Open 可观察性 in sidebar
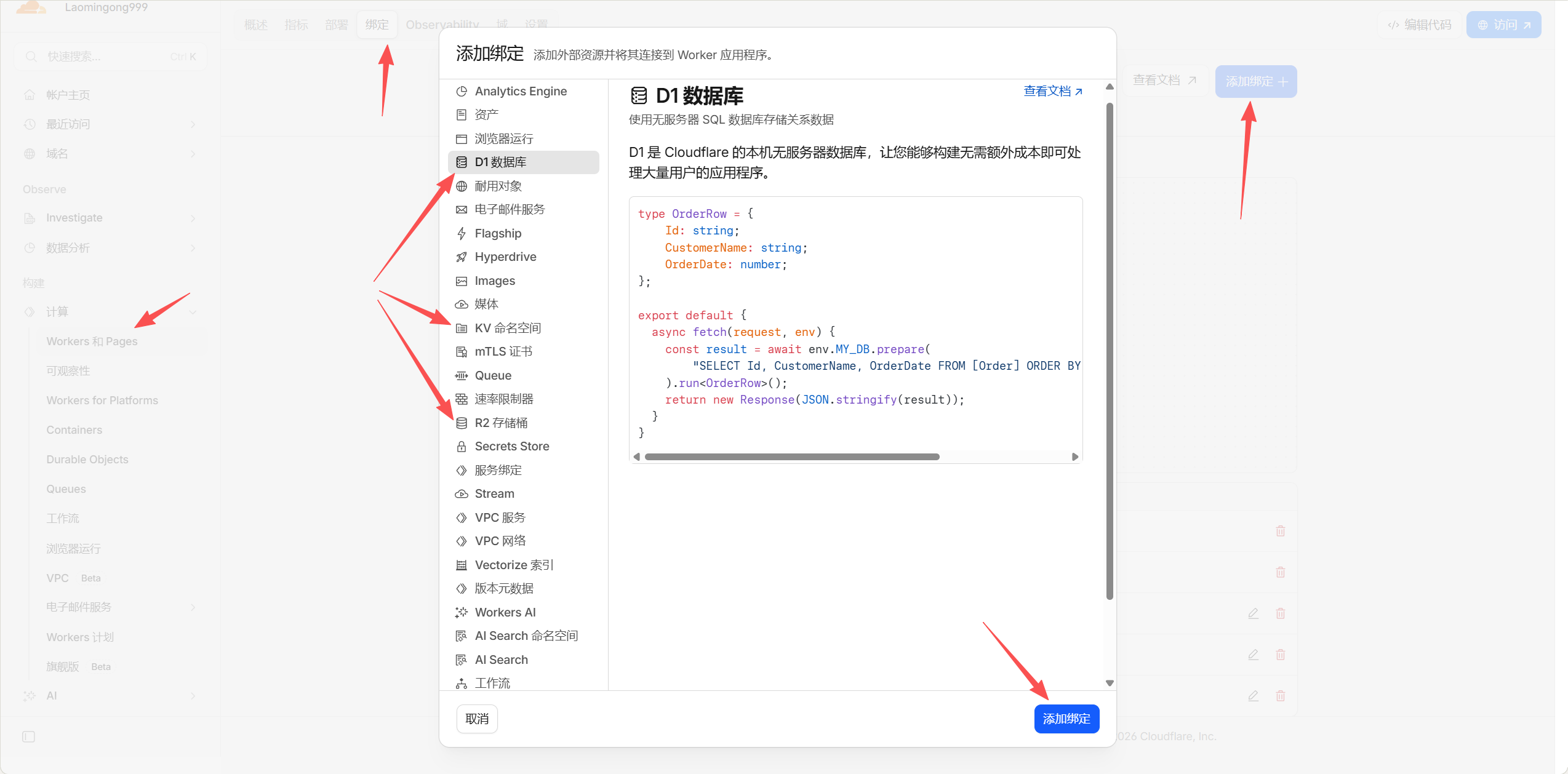 pyautogui.click(x=68, y=371)
